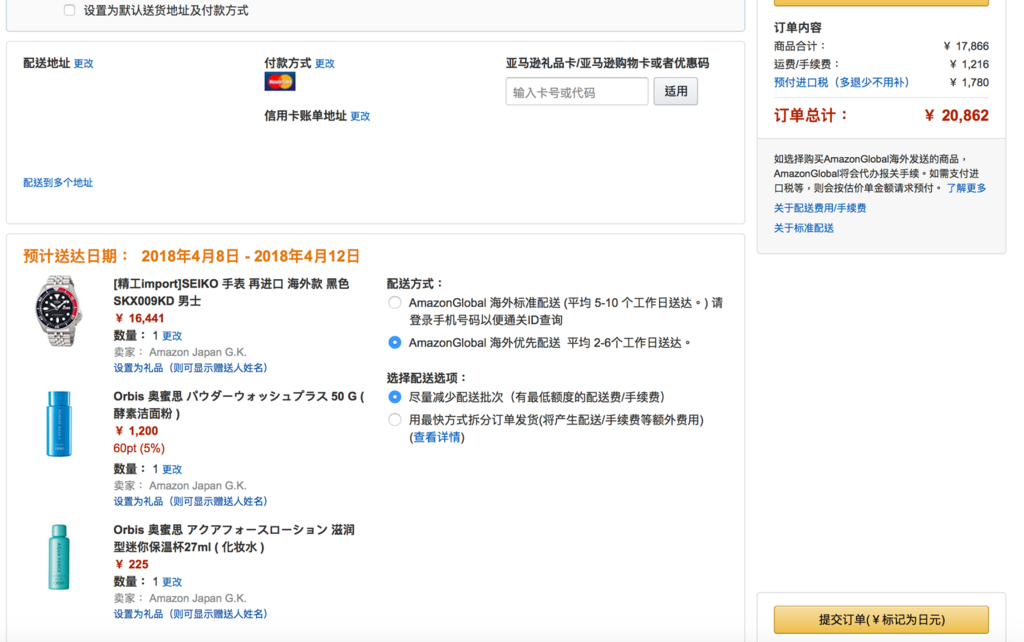Change quantity of the SEIKO watch

pyautogui.click(x=172, y=336)
